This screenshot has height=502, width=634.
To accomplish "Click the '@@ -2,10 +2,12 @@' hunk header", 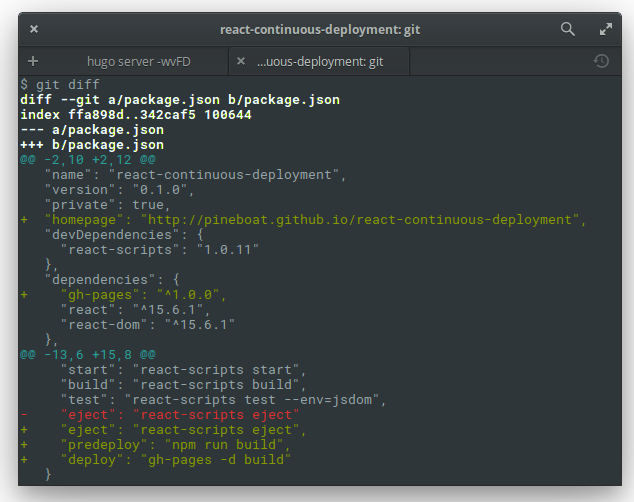I will [x=88, y=159].
